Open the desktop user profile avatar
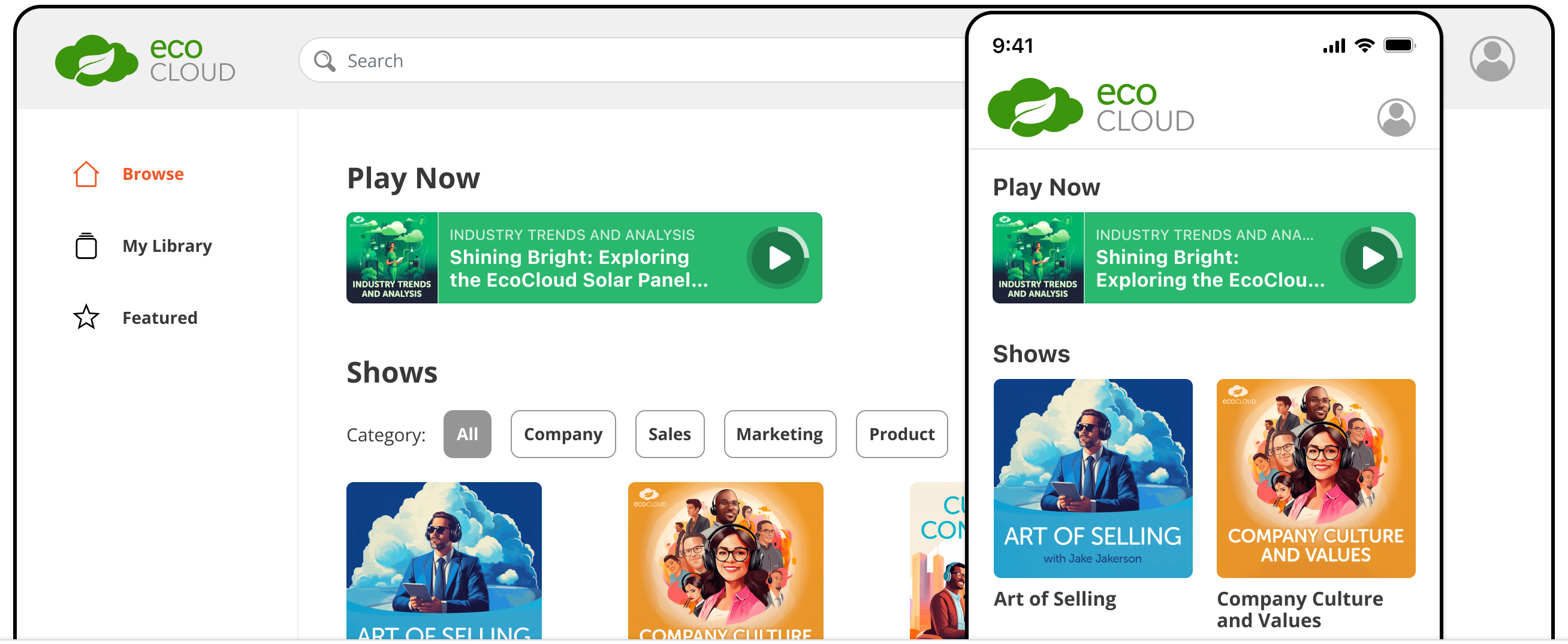 (1491, 59)
